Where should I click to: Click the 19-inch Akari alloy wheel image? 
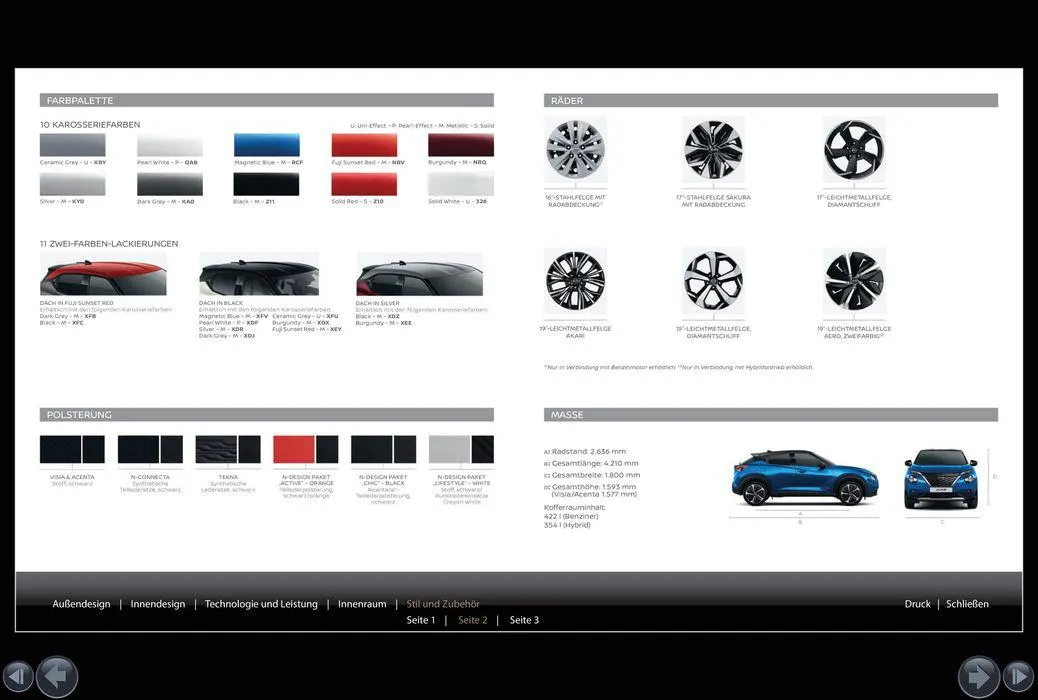click(575, 281)
